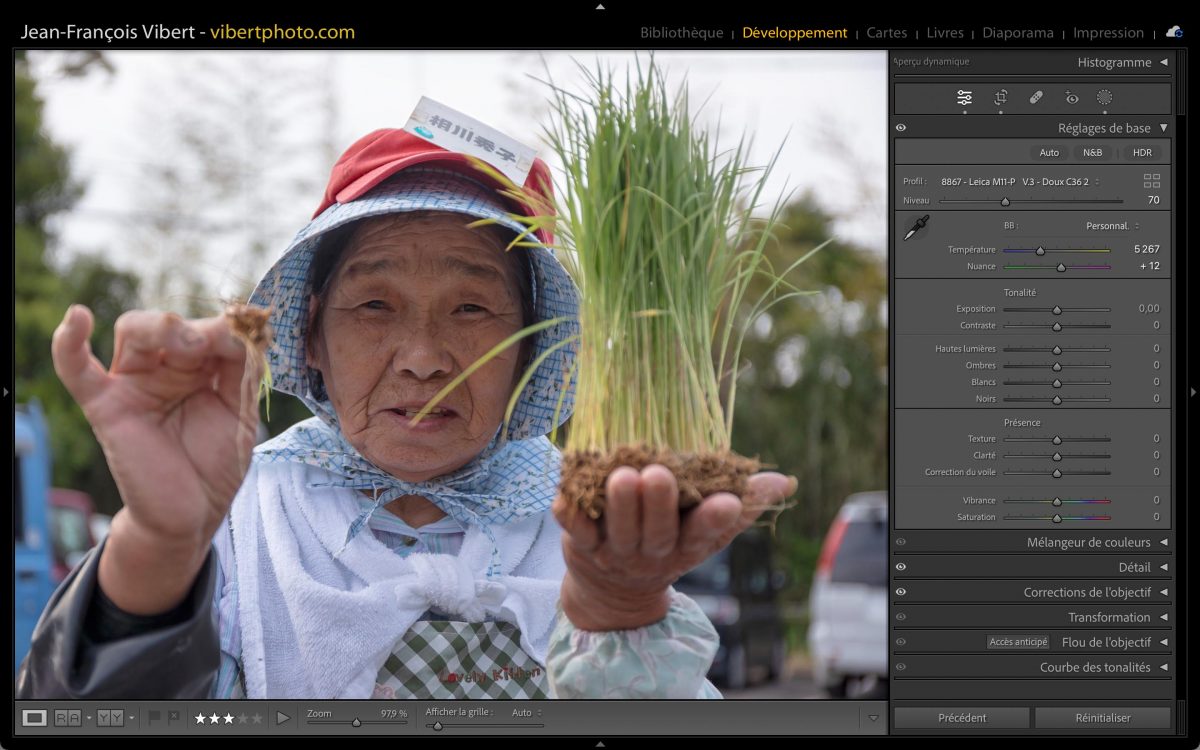This screenshot has width=1200, height=750.
Task: Open the Masking tool circle icon
Action: (x=1104, y=97)
